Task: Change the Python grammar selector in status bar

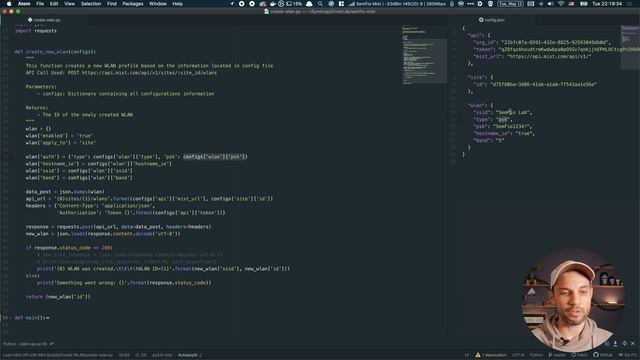Action: point(536,355)
